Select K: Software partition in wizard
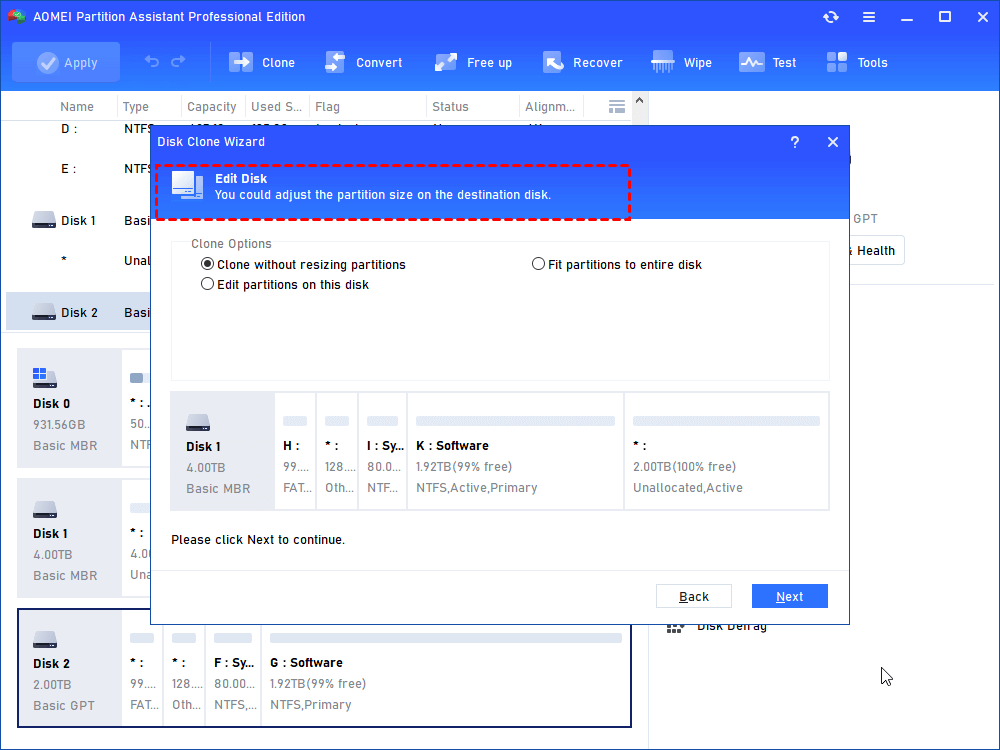 [515, 451]
